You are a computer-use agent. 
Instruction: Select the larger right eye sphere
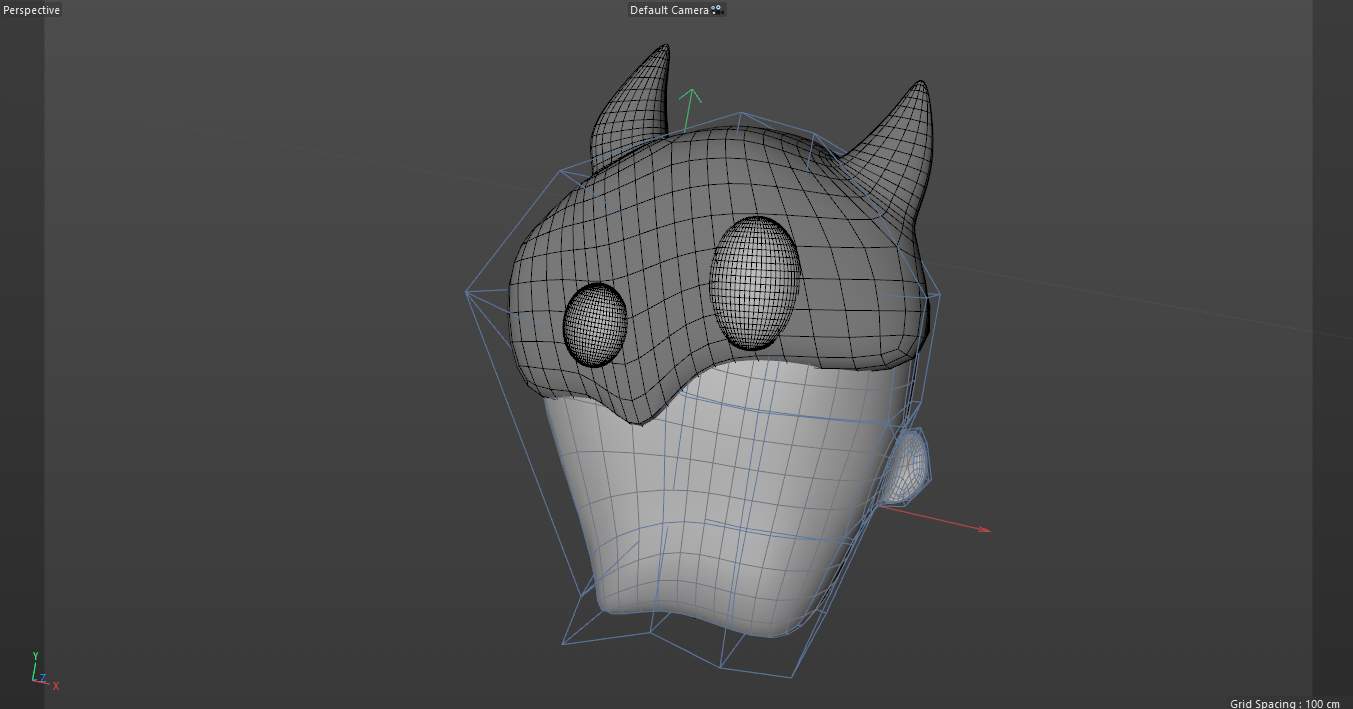[755, 282]
